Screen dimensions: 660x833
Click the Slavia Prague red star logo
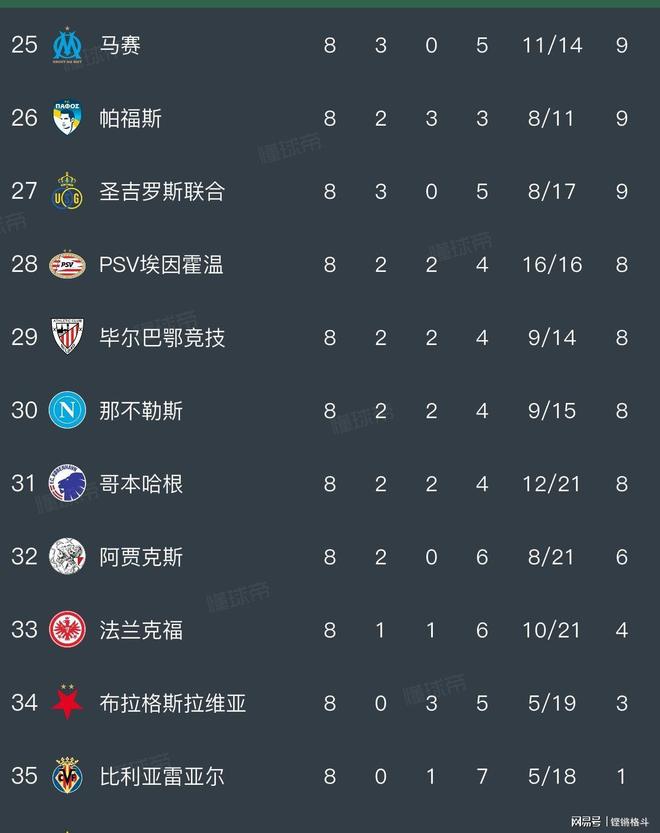click(x=67, y=703)
